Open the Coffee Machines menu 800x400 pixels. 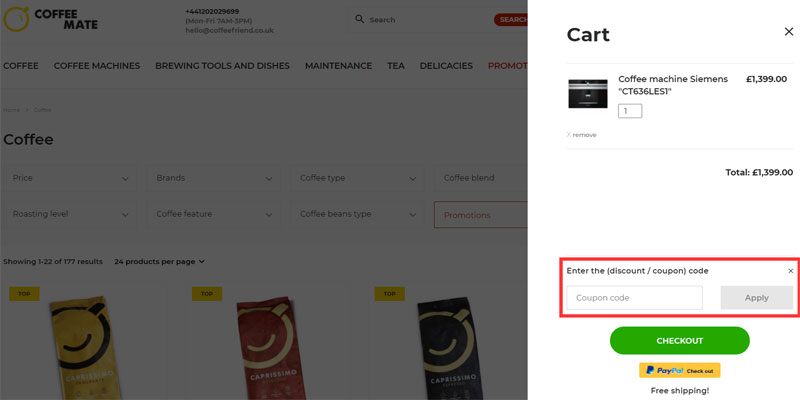pyautogui.click(x=96, y=66)
